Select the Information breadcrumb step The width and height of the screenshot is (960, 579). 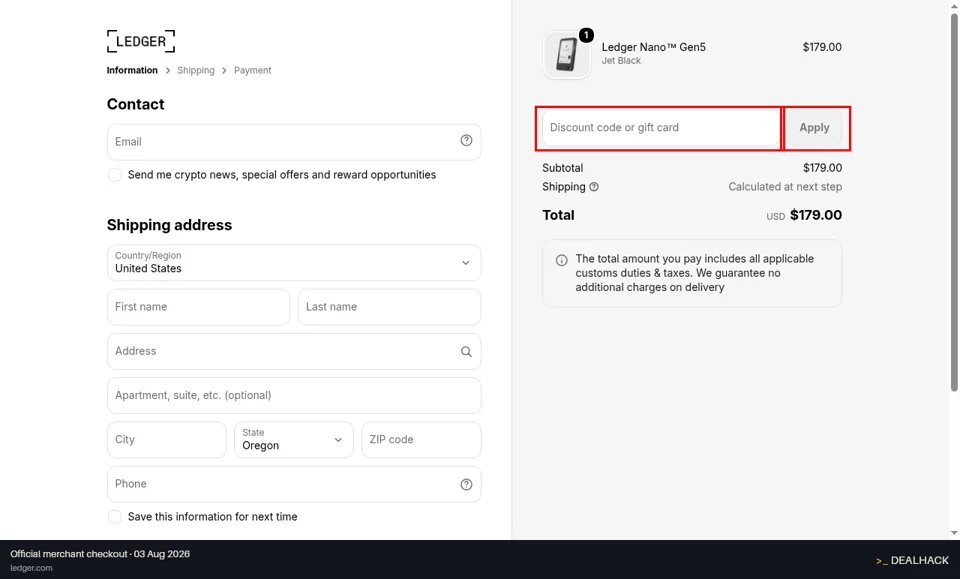tap(132, 70)
